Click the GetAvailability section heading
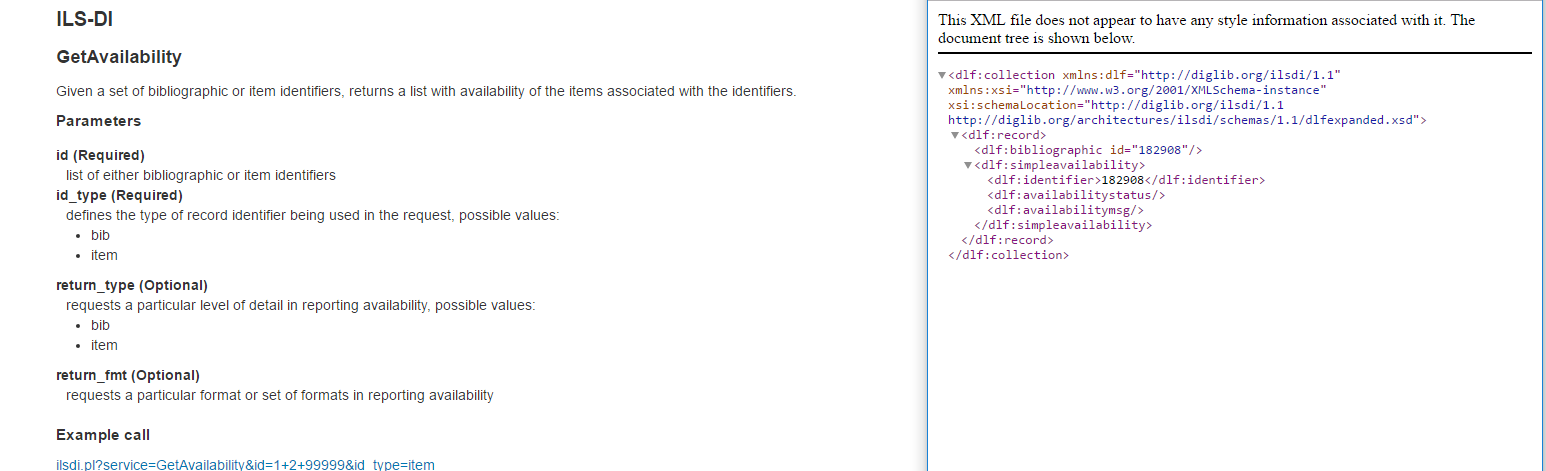The image size is (1546, 471). [x=119, y=57]
